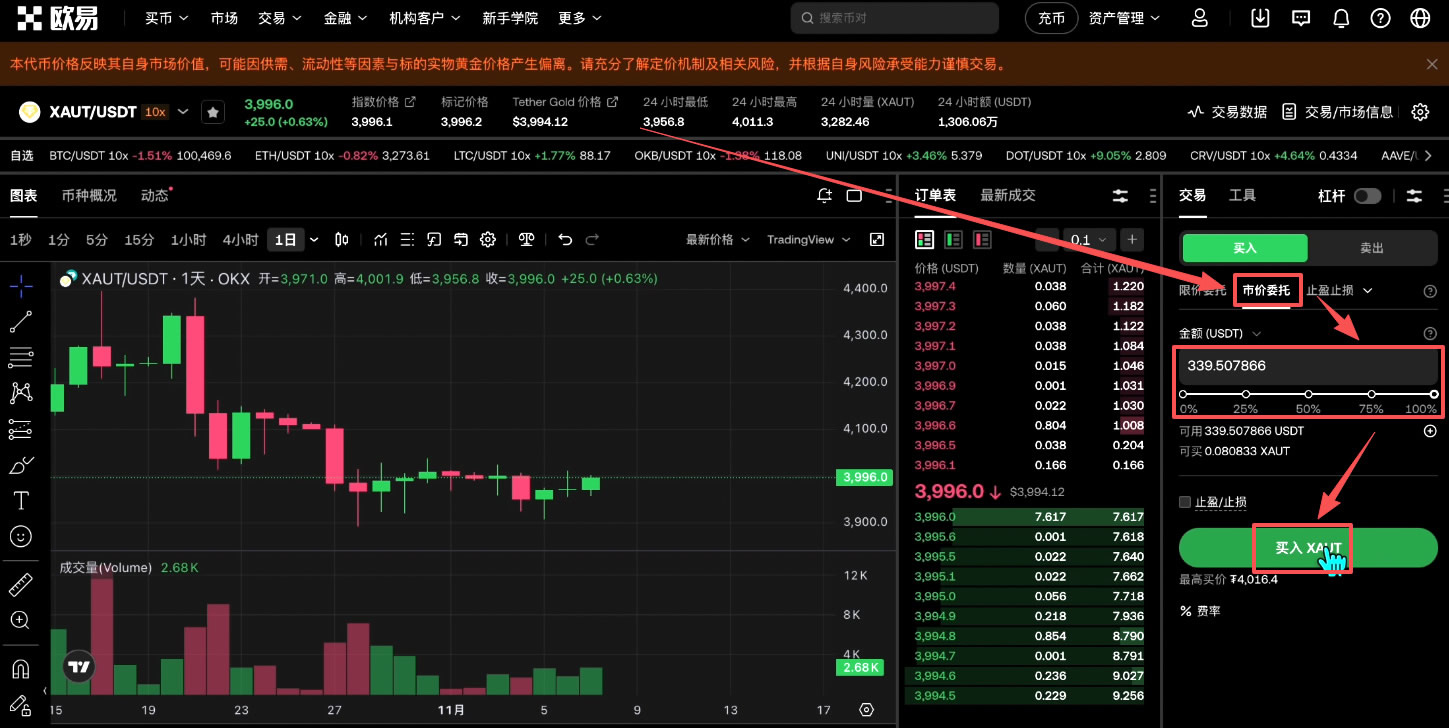Open the 0.1 price aggregation dropdown
The image size is (1449, 728).
click(1088, 240)
